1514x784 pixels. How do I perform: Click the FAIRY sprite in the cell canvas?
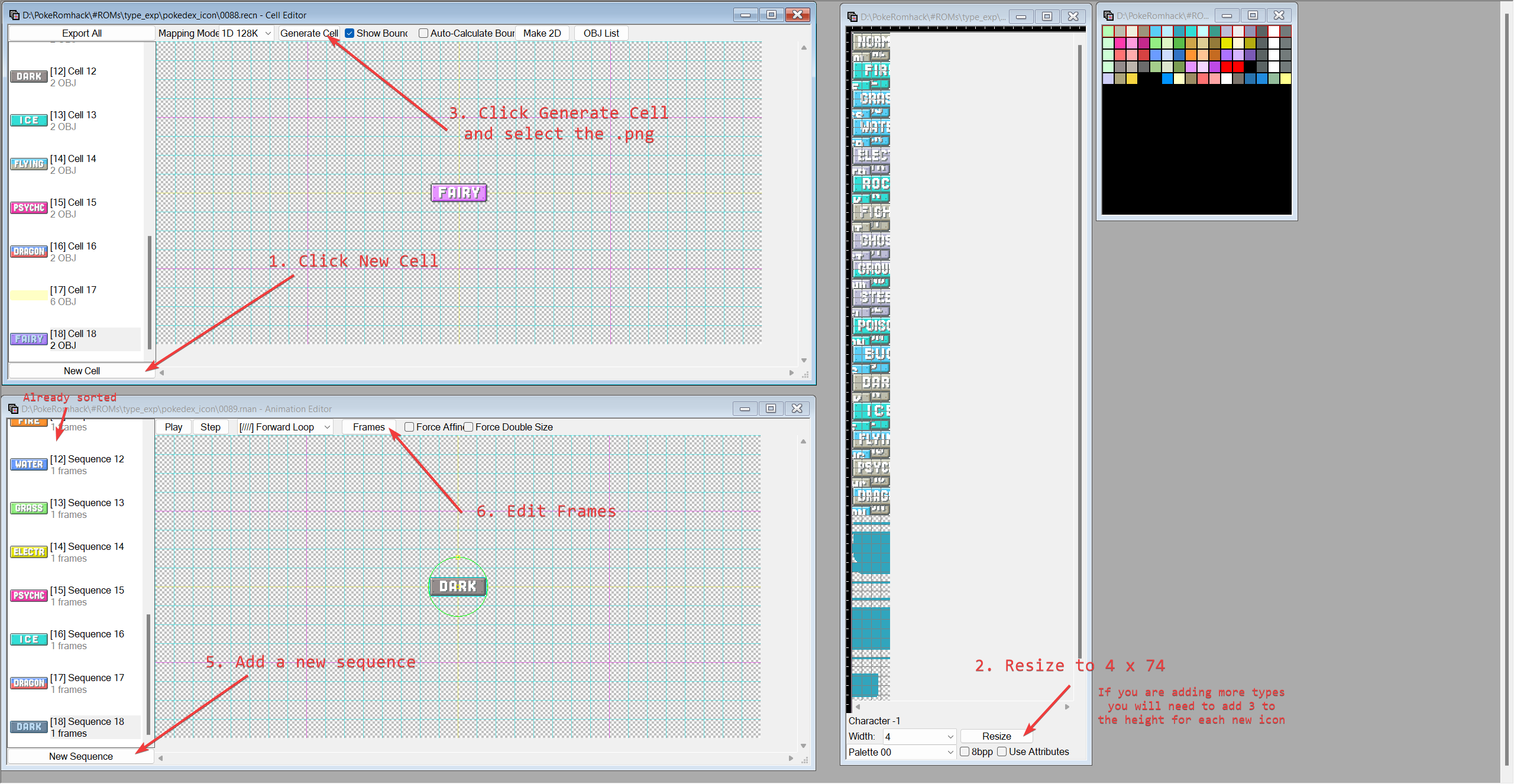coord(459,193)
